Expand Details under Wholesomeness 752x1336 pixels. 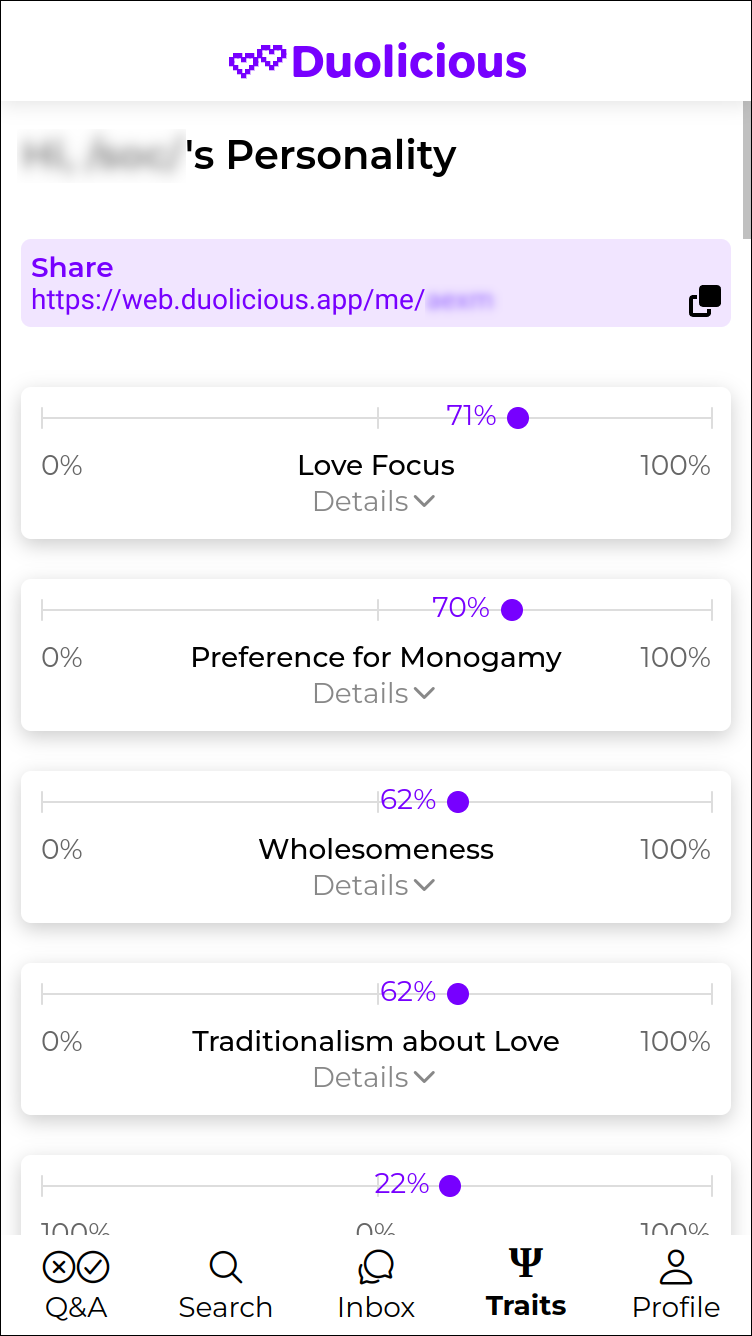[374, 885]
